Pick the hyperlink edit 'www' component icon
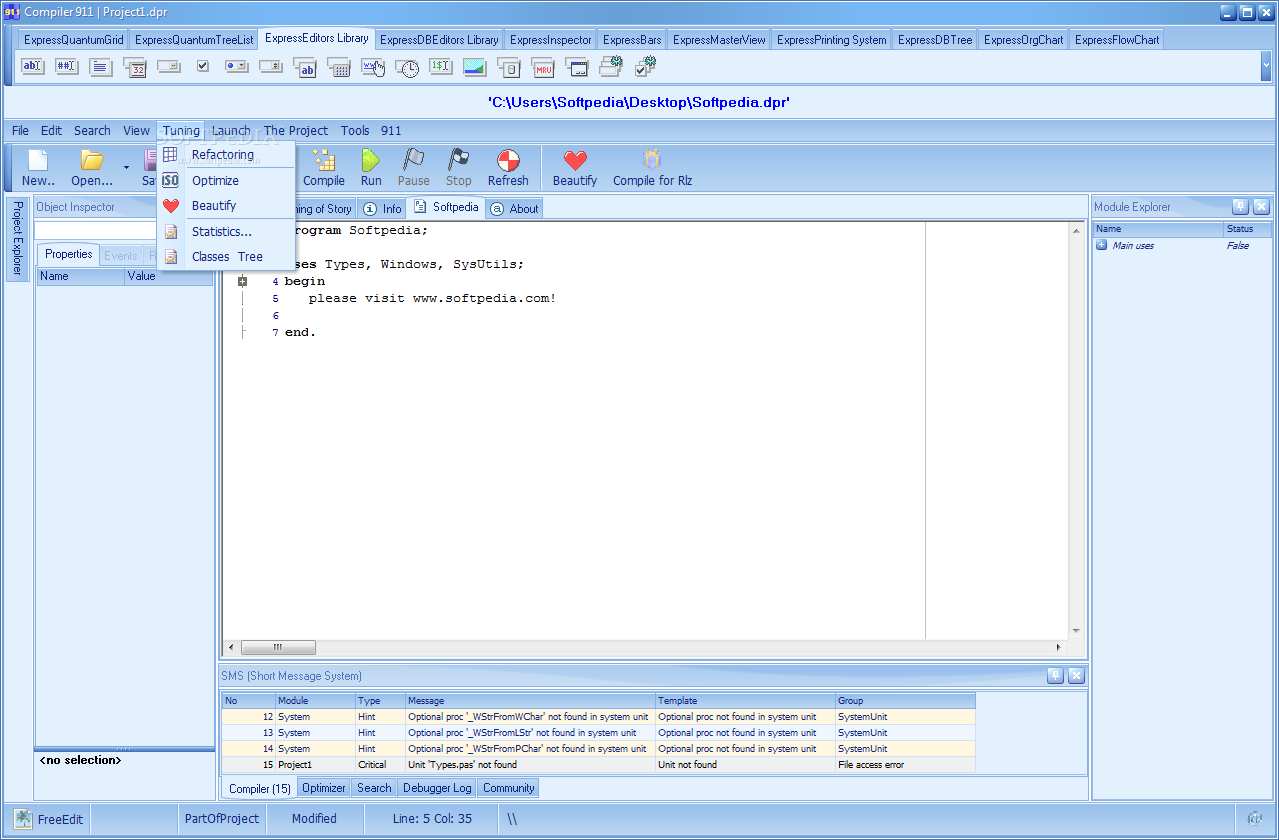The height and width of the screenshot is (840, 1279). pyautogui.click(x=373, y=67)
